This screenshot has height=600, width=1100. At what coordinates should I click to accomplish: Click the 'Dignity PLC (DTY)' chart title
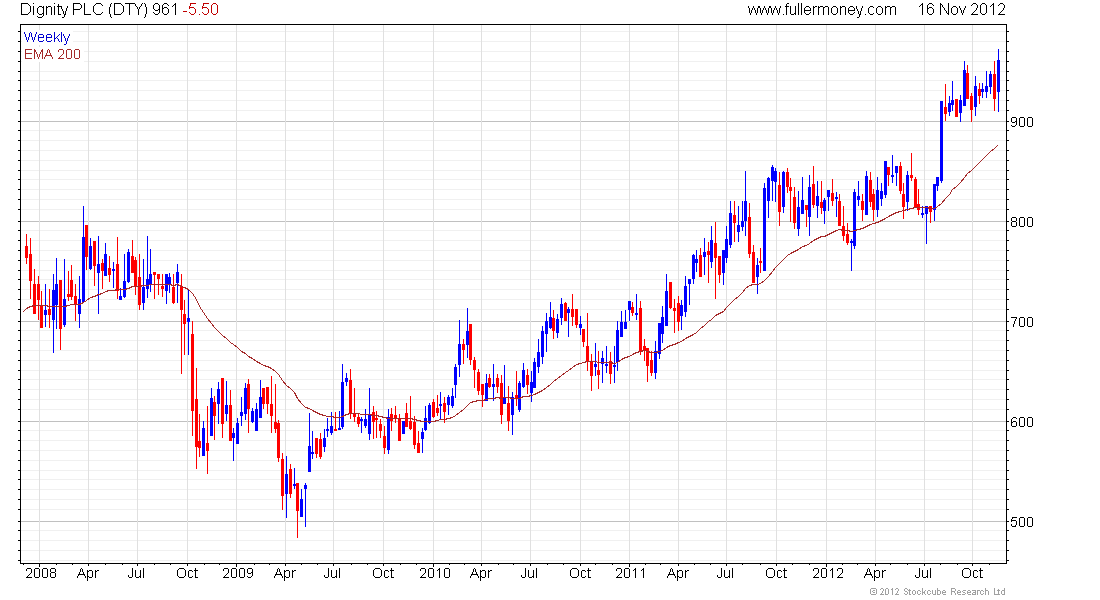click(83, 10)
